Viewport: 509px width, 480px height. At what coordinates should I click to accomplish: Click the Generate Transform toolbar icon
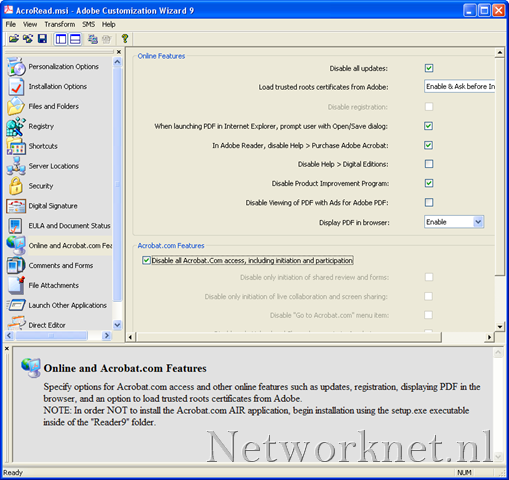[x=28, y=39]
